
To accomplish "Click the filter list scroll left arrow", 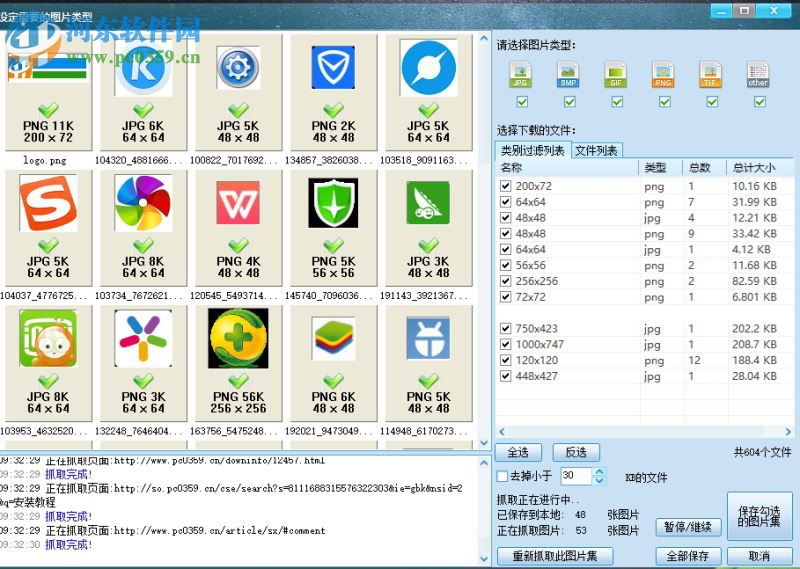I will (x=502, y=432).
